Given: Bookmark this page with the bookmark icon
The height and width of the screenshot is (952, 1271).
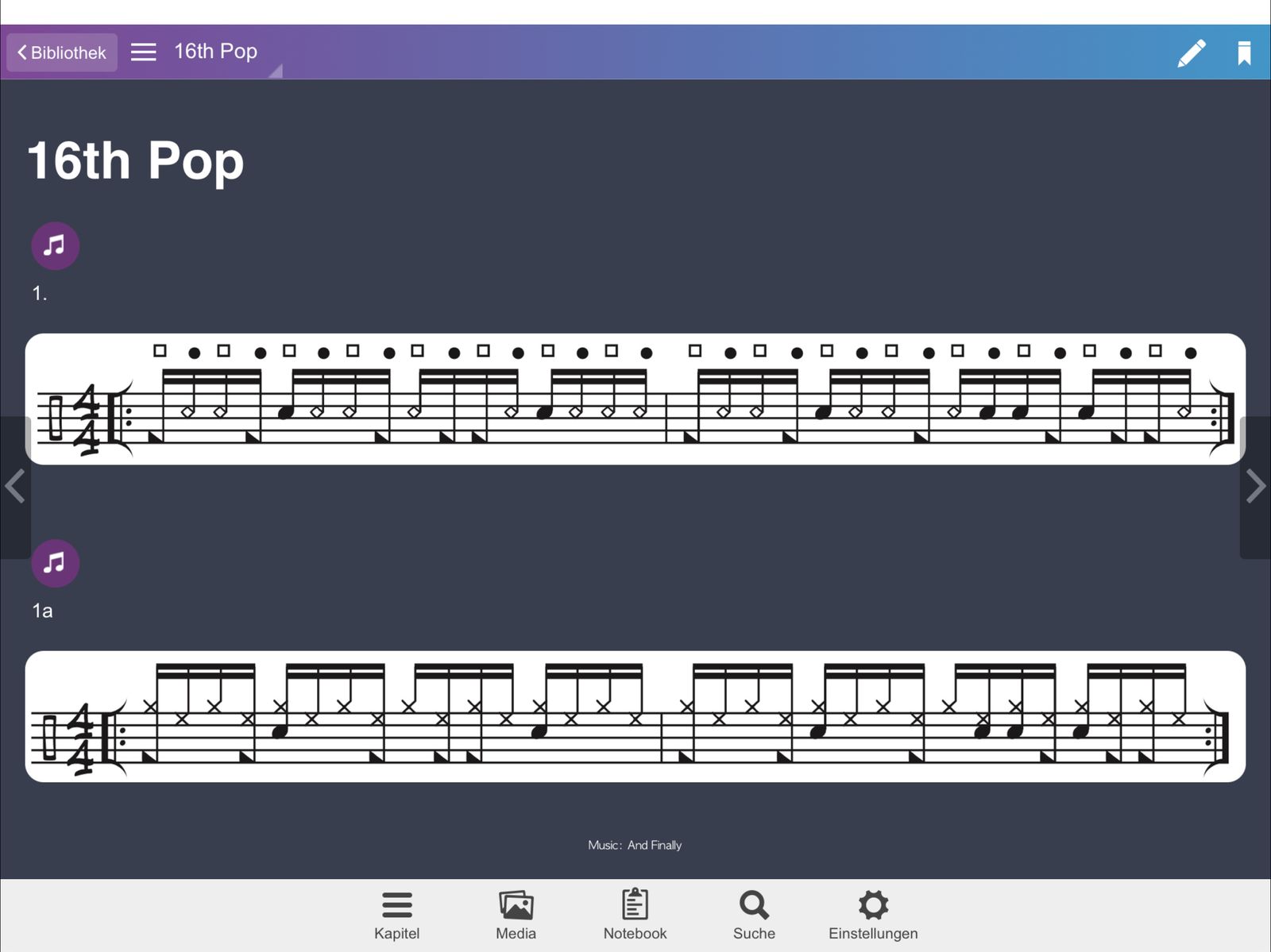Looking at the screenshot, I should [x=1244, y=53].
